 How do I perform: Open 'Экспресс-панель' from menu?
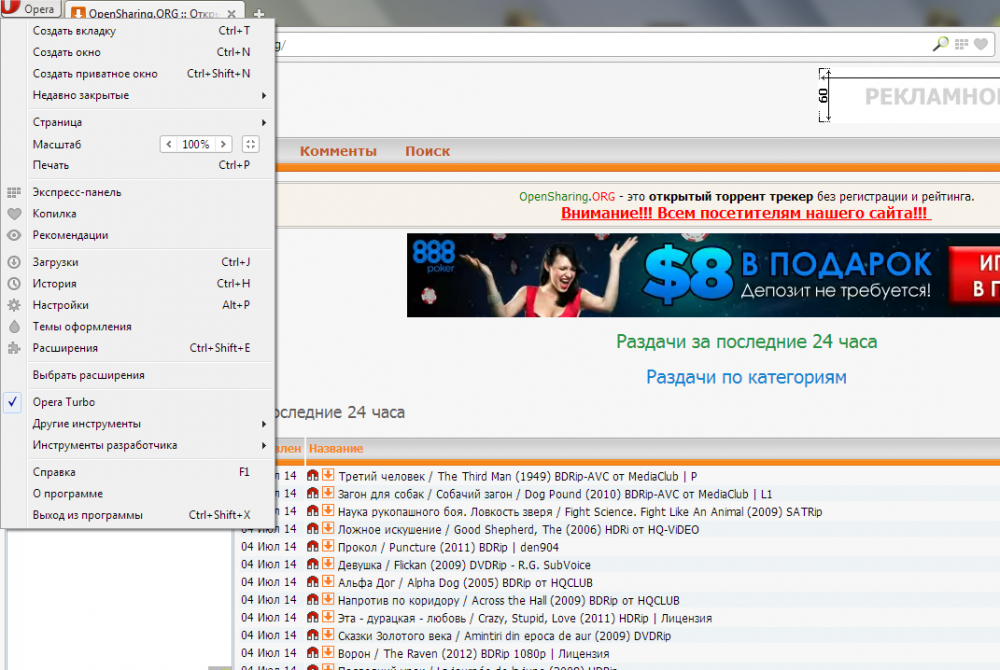138,193
